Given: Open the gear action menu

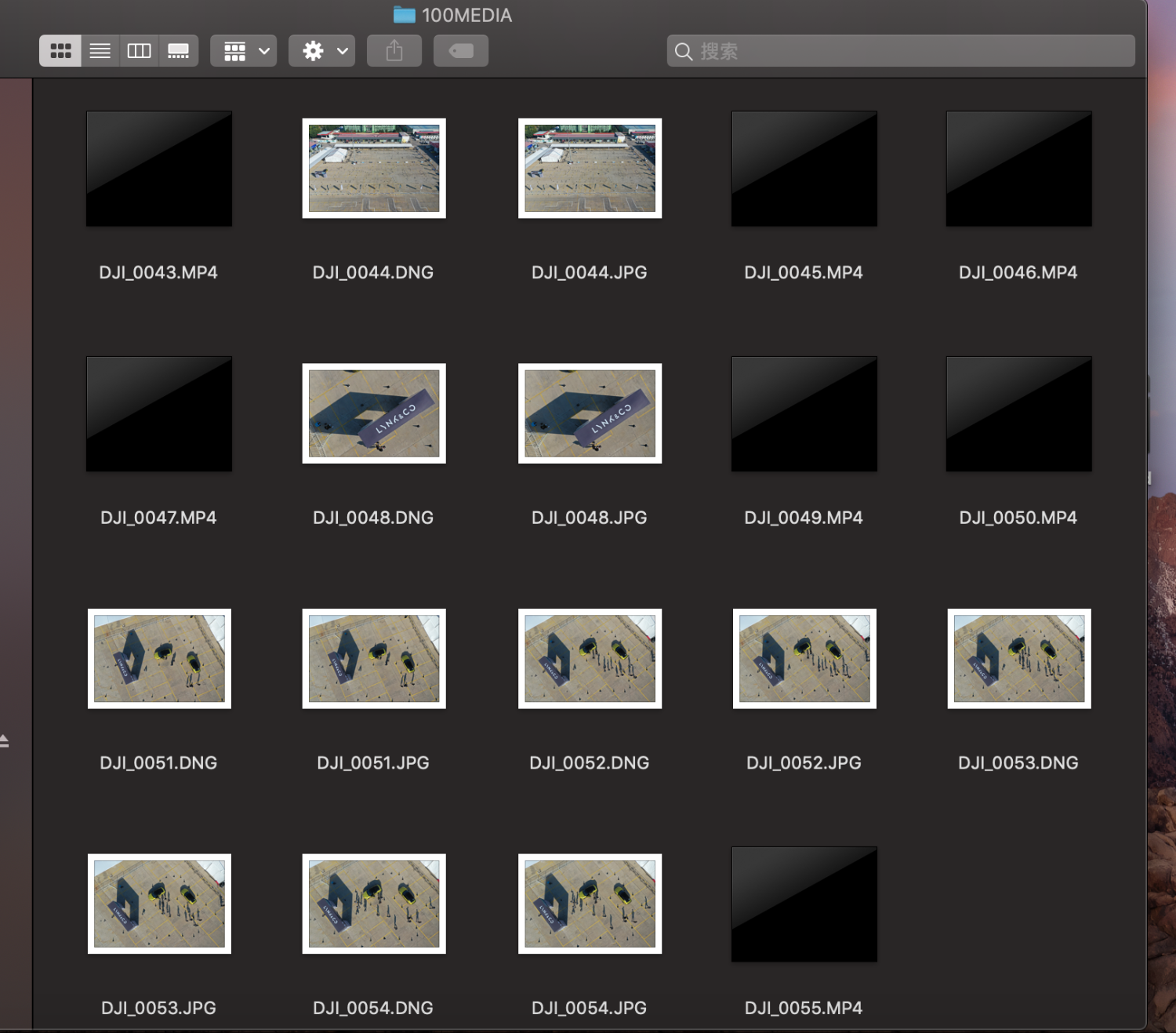Looking at the screenshot, I should pos(321,51).
